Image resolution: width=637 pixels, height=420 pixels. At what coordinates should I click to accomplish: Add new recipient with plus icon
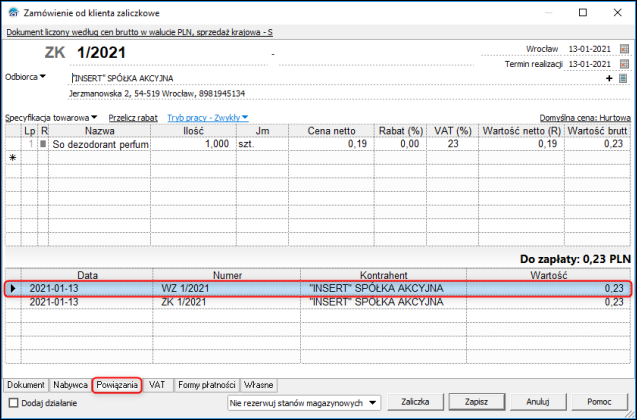coord(609,78)
